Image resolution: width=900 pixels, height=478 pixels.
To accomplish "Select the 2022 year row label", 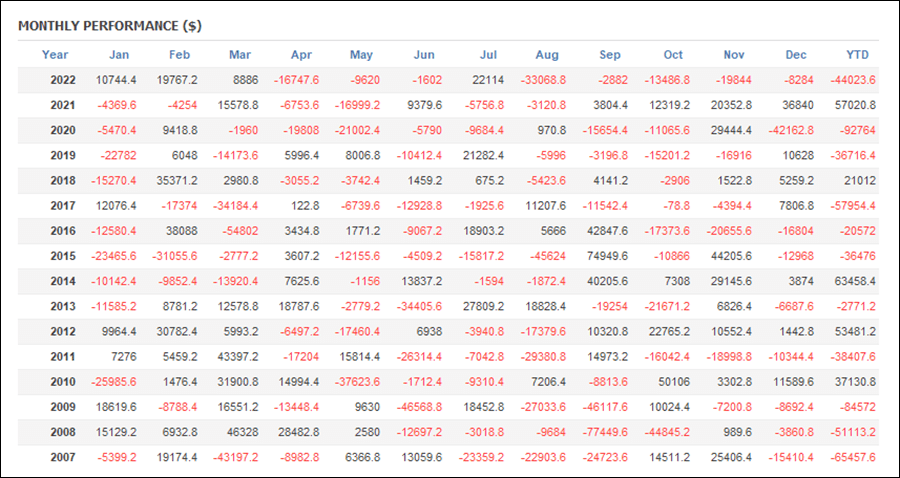I will 63,80.
